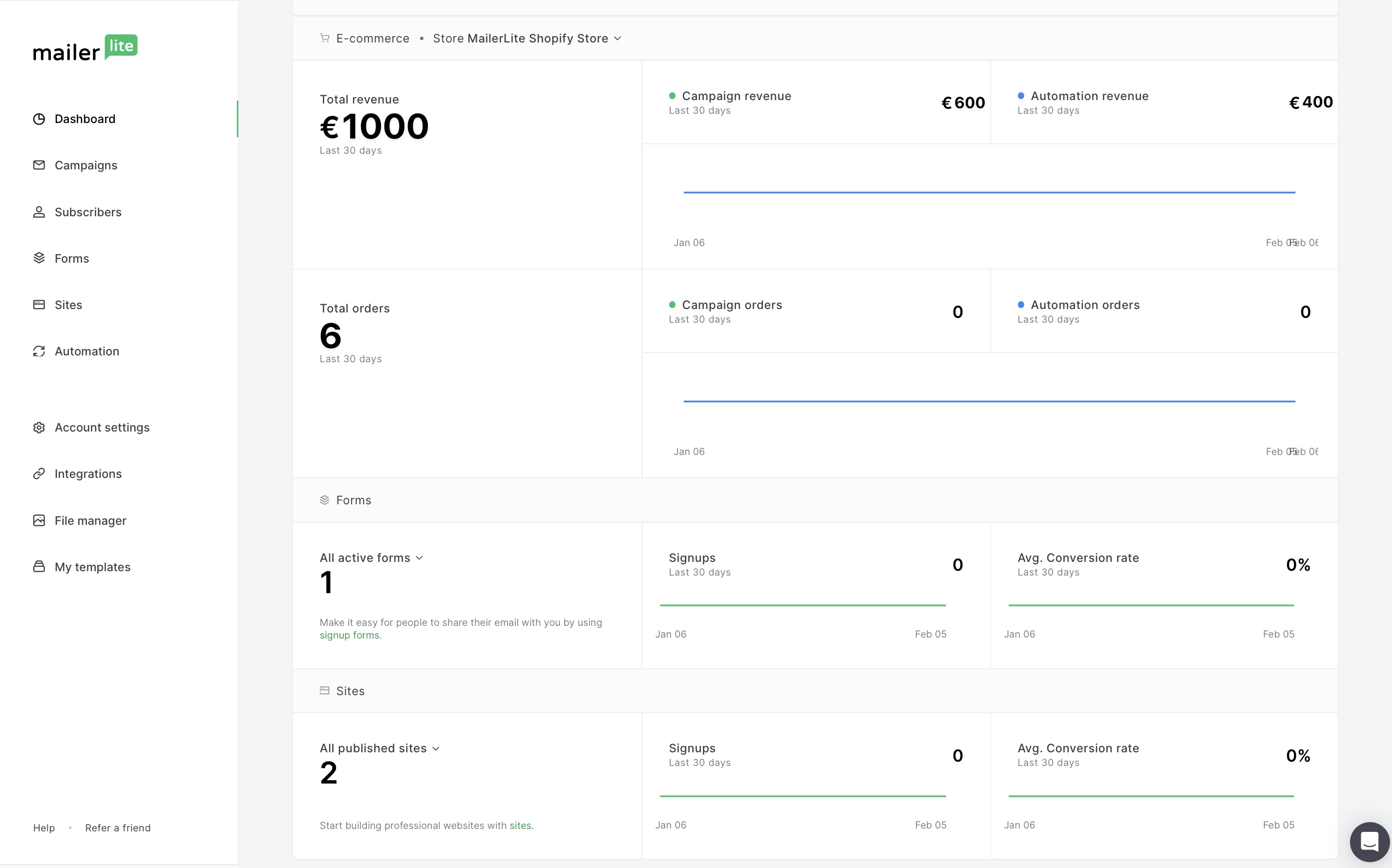Click the Dashboard pie-chart icon

[x=39, y=119]
